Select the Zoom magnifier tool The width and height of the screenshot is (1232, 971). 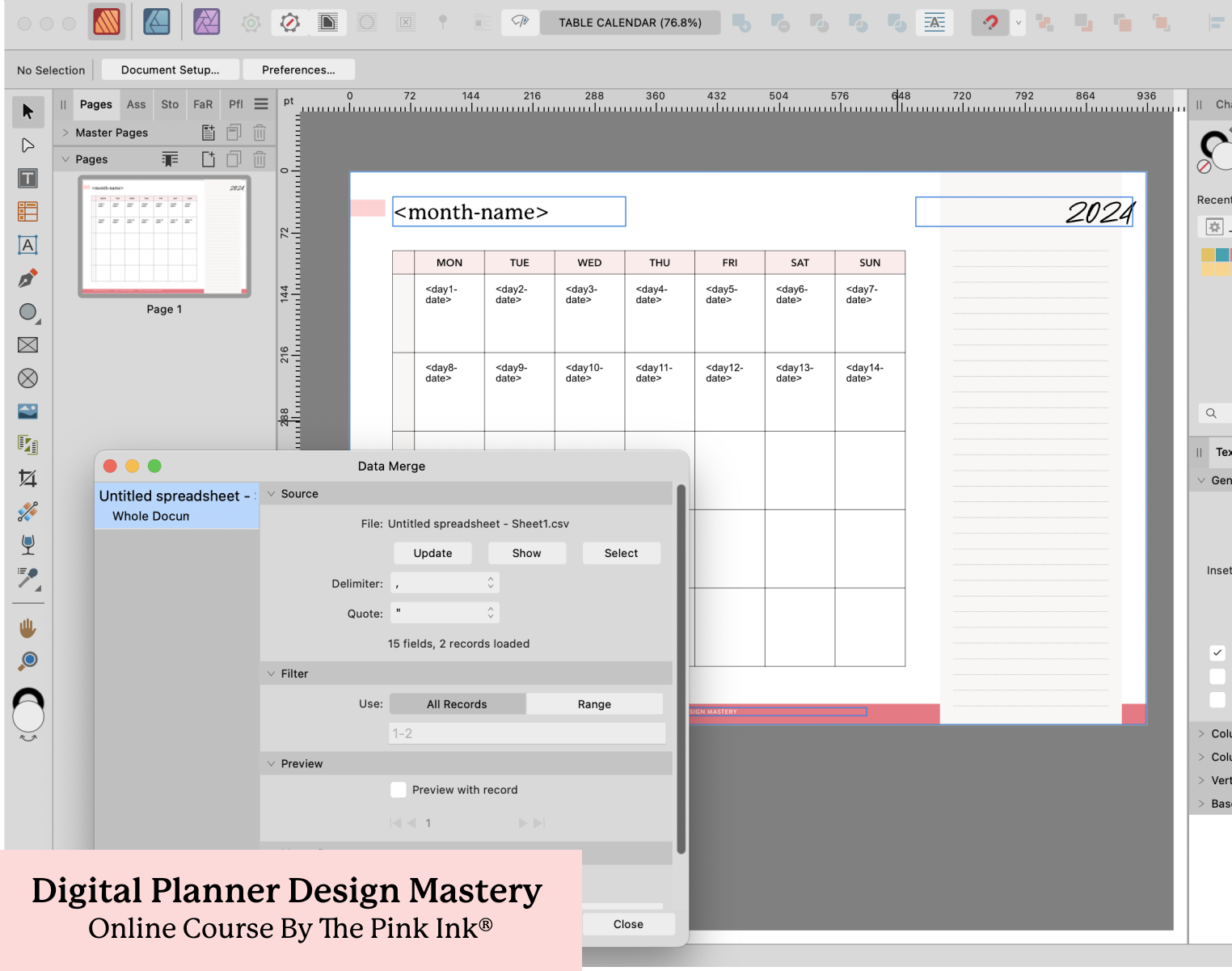click(x=28, y=661)
